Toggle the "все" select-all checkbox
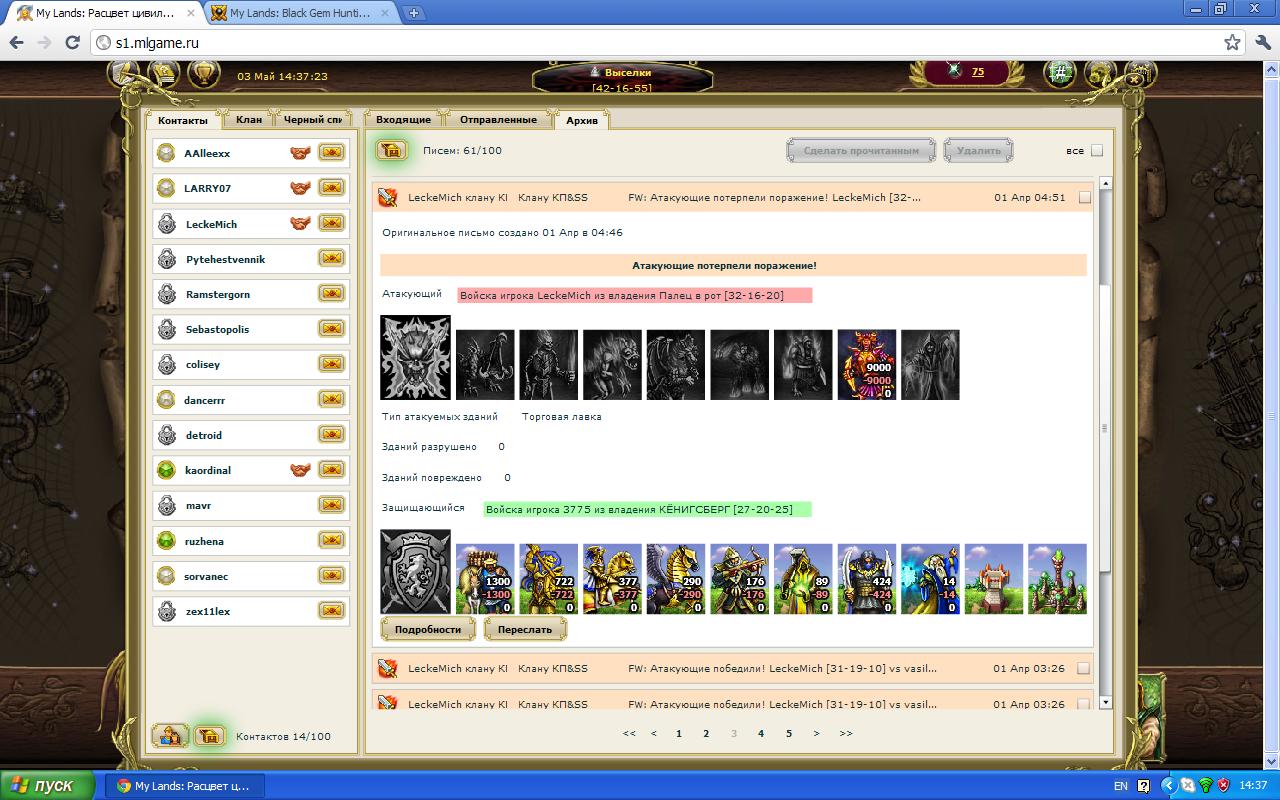 coord(1096,151)
